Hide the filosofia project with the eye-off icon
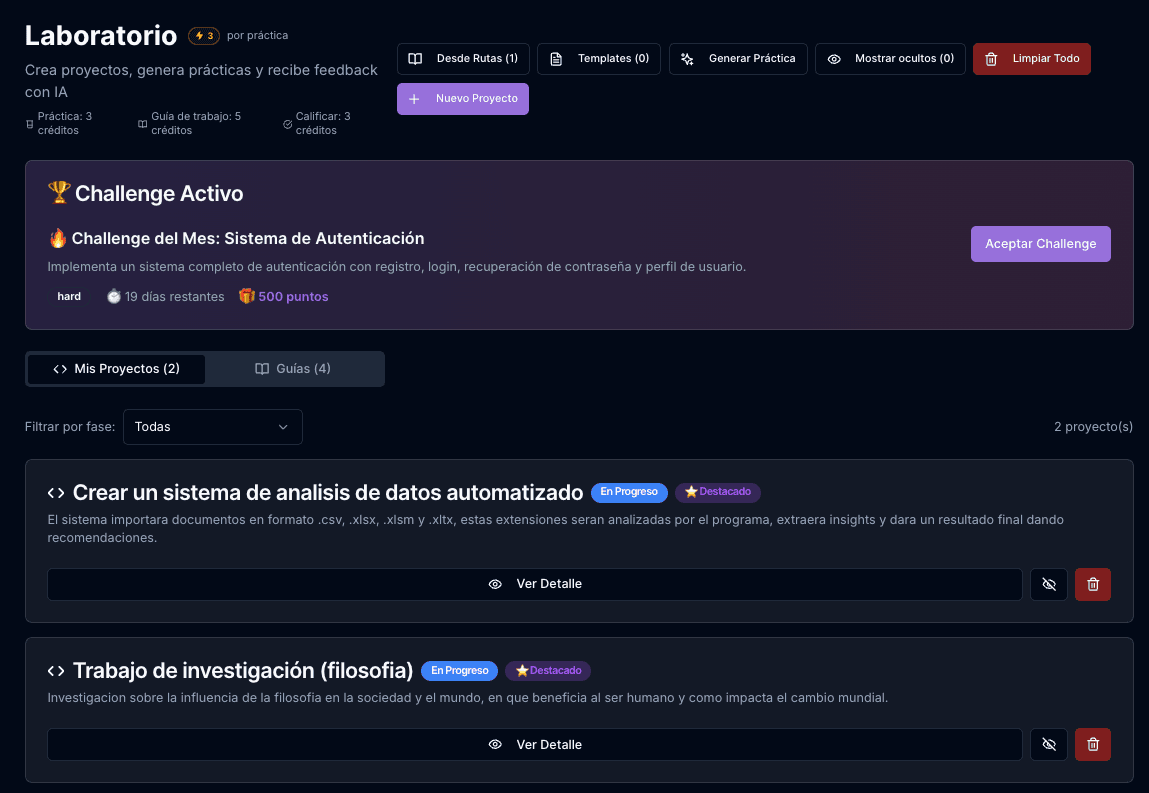 [x=1049, y=744]
